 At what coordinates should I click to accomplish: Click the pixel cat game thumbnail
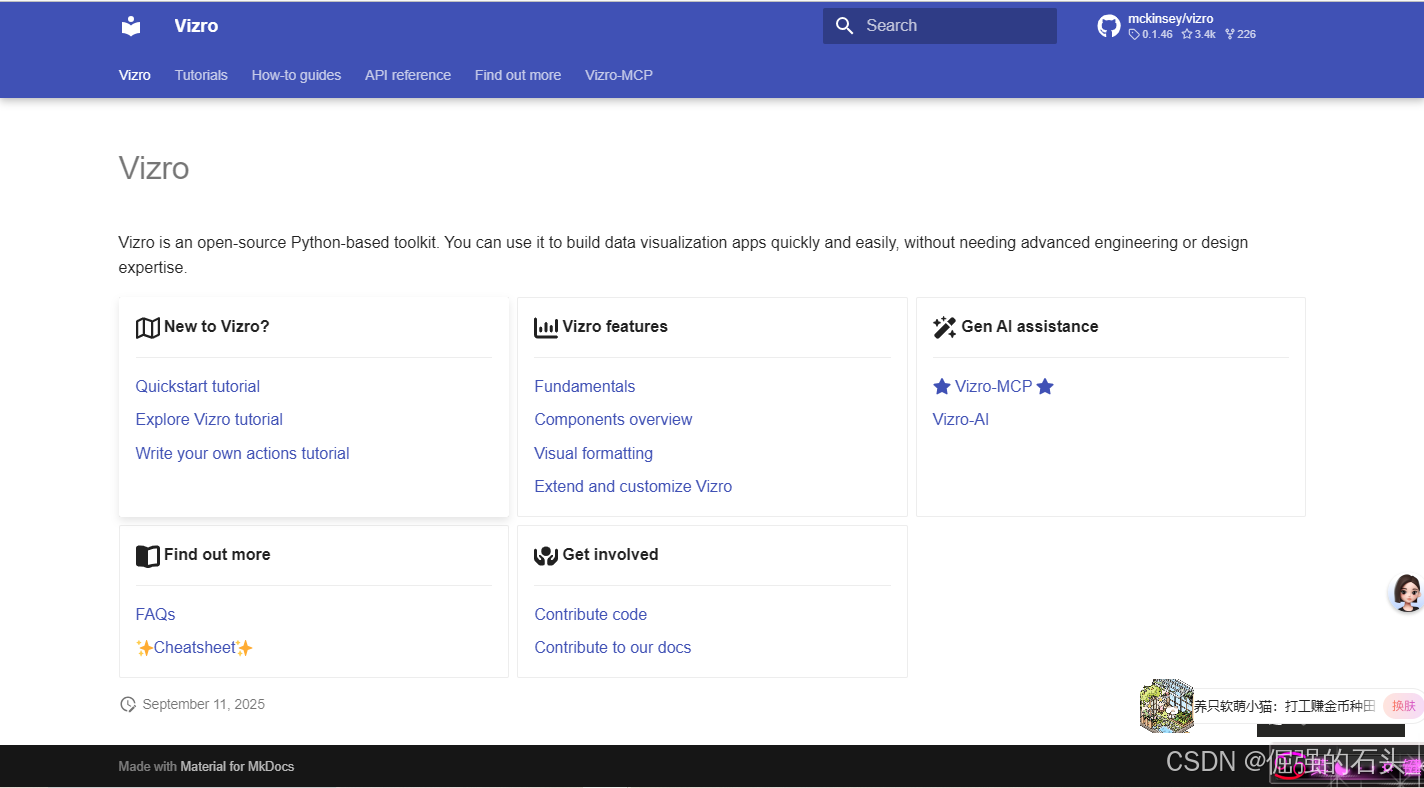click(x=1166, y=705)
